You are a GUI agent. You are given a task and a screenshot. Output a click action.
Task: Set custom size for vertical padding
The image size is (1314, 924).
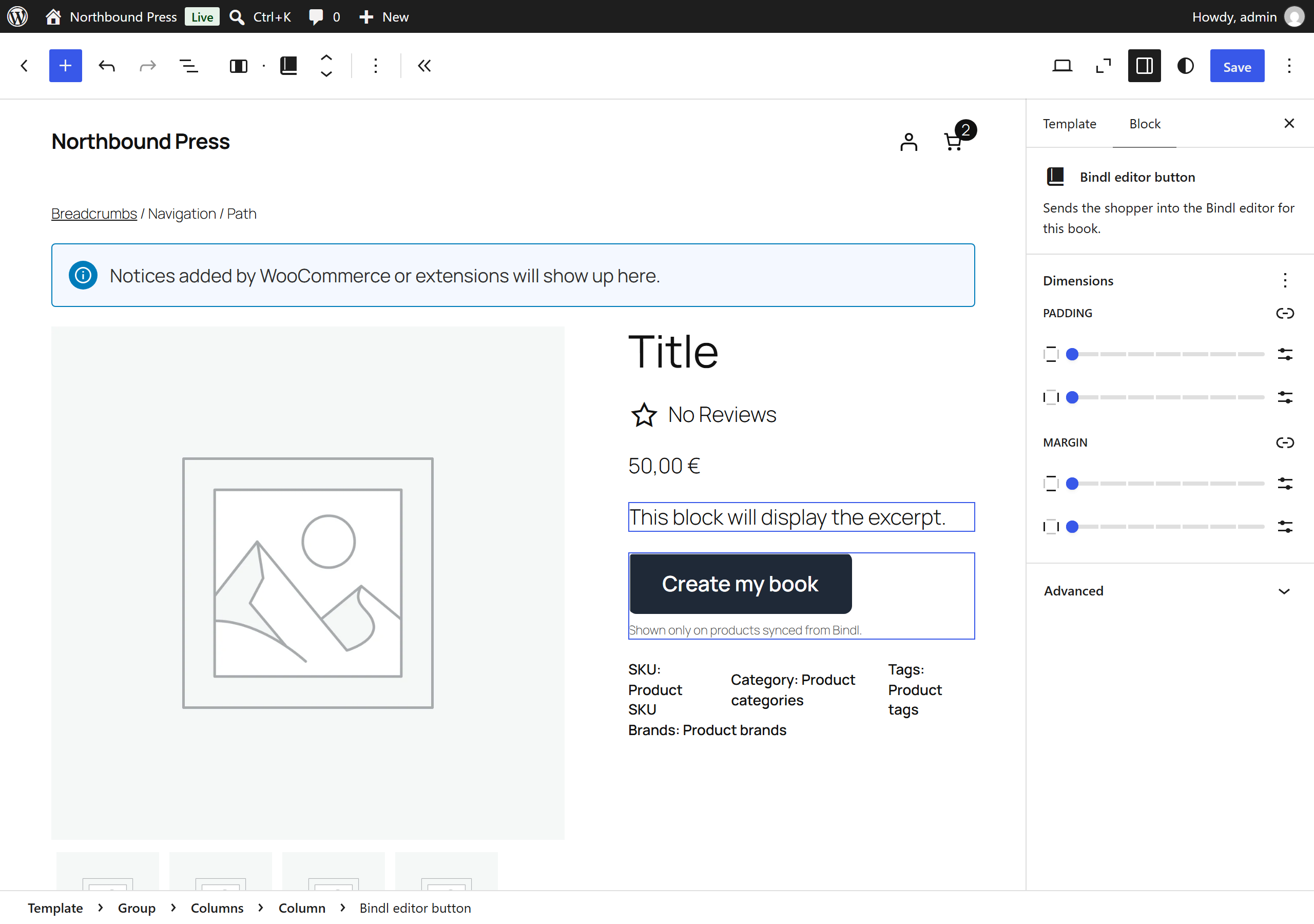pyautogui.click(x=1285, y=354)
